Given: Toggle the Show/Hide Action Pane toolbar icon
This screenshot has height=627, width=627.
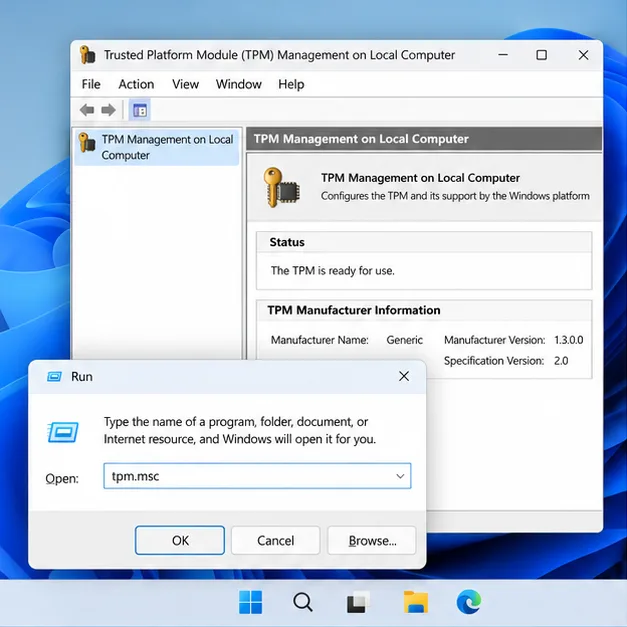Looking at the screenshot, I should click(x=140, y=110).
